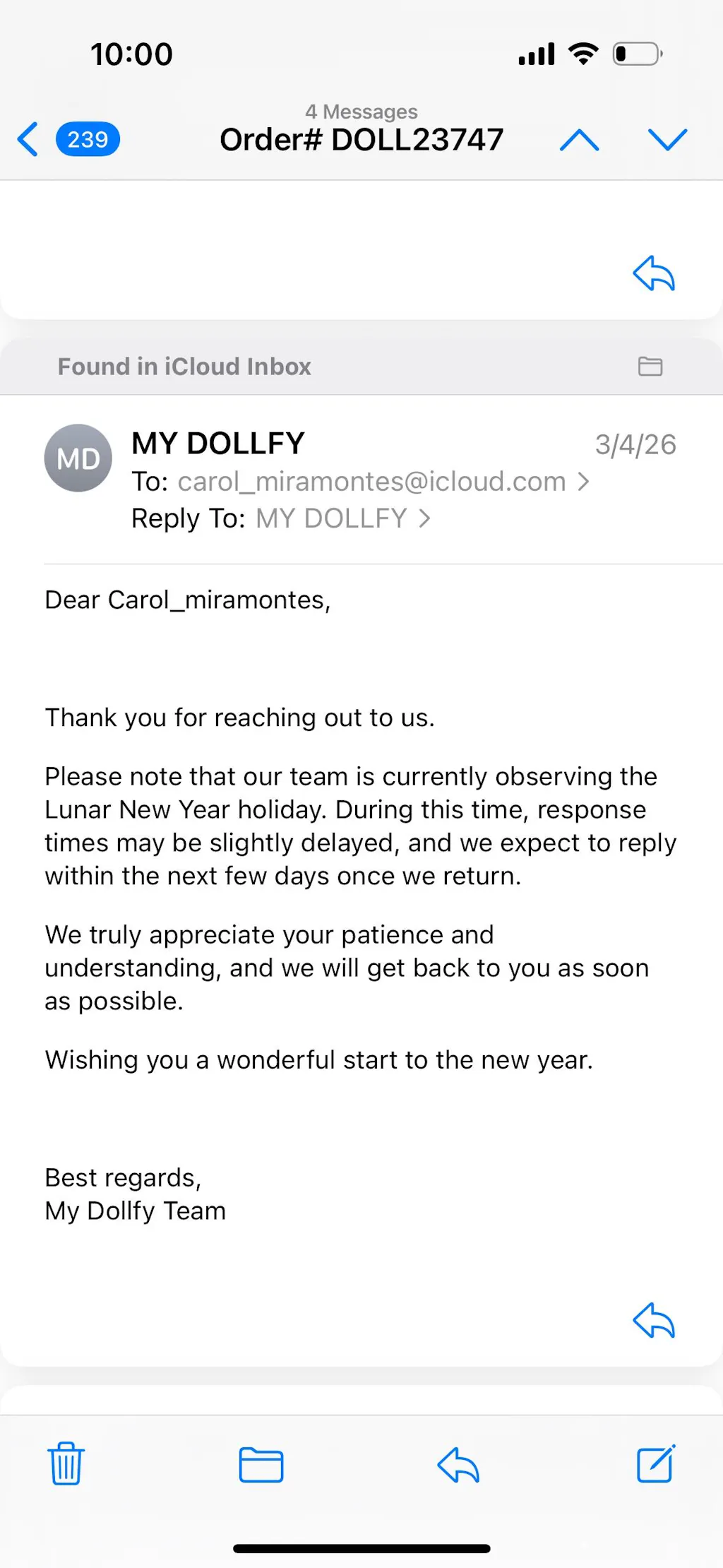This screenshot has width=723, height=1568.
Task: Tap reply arrow on the upper message card
Action: tap(654, 273)
